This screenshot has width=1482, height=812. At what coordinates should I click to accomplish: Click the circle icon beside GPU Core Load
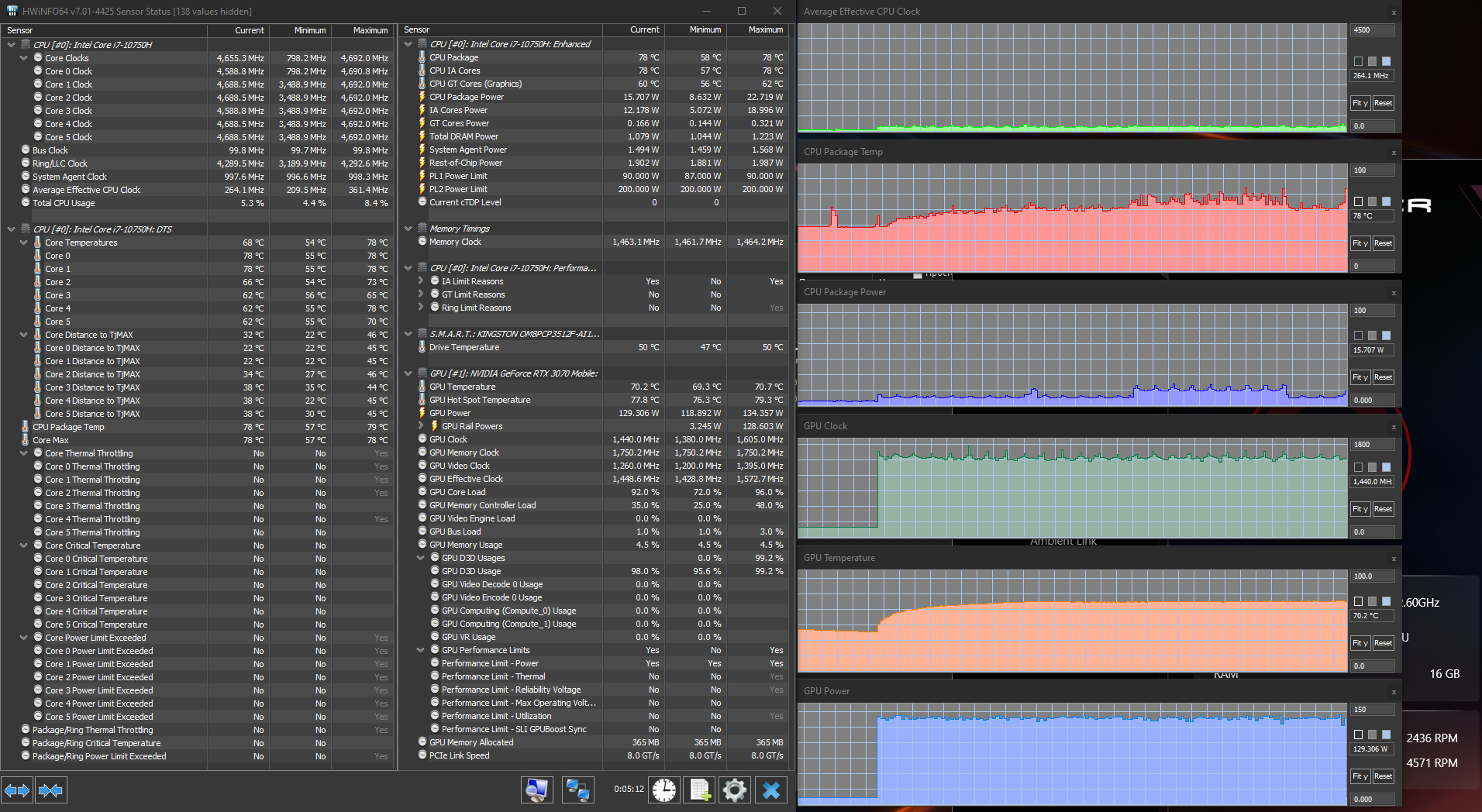422,492
